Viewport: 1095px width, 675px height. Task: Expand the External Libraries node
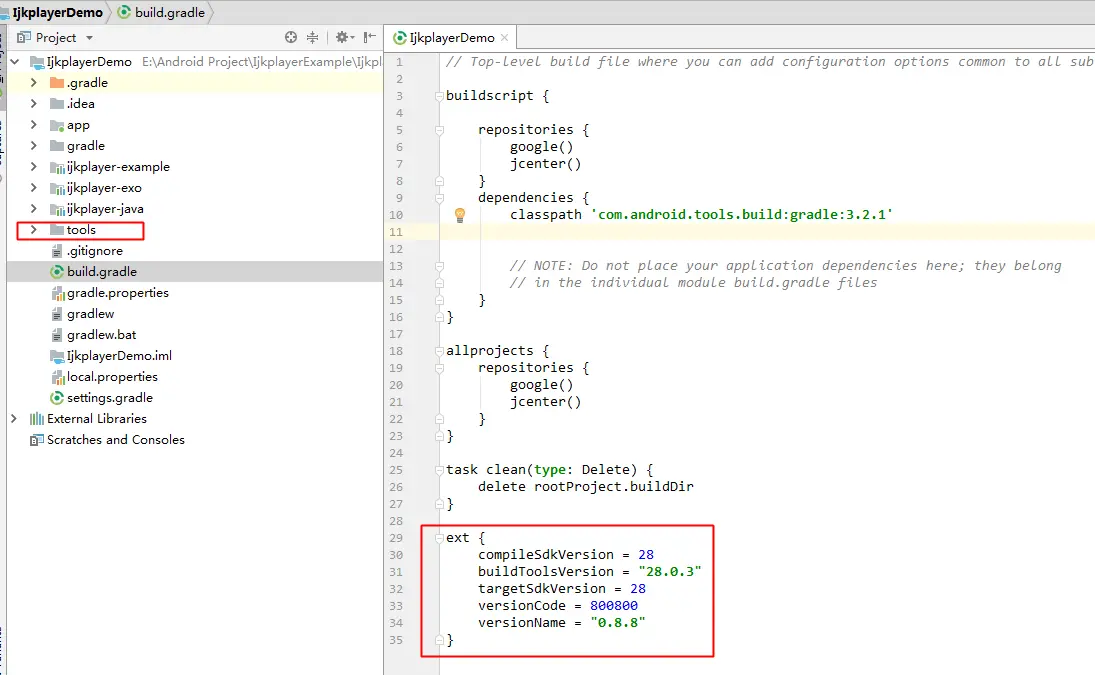click(14, 418)
